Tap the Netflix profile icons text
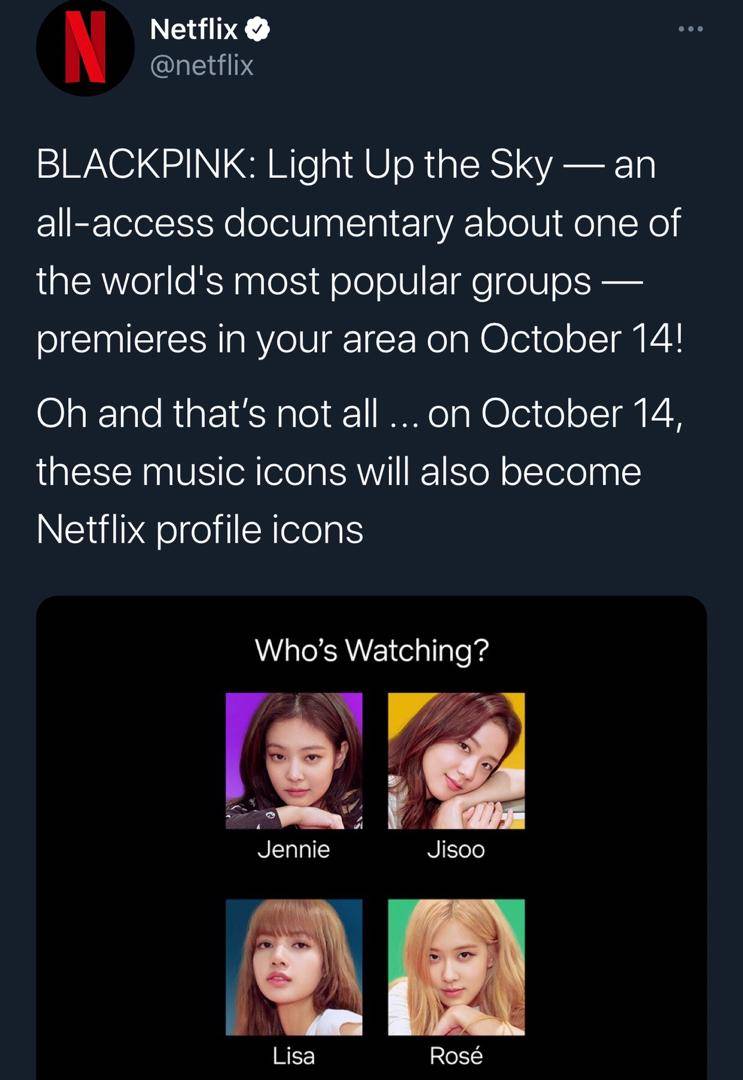Viewport: 743px width, 1080px height. (x=200, y=530)
